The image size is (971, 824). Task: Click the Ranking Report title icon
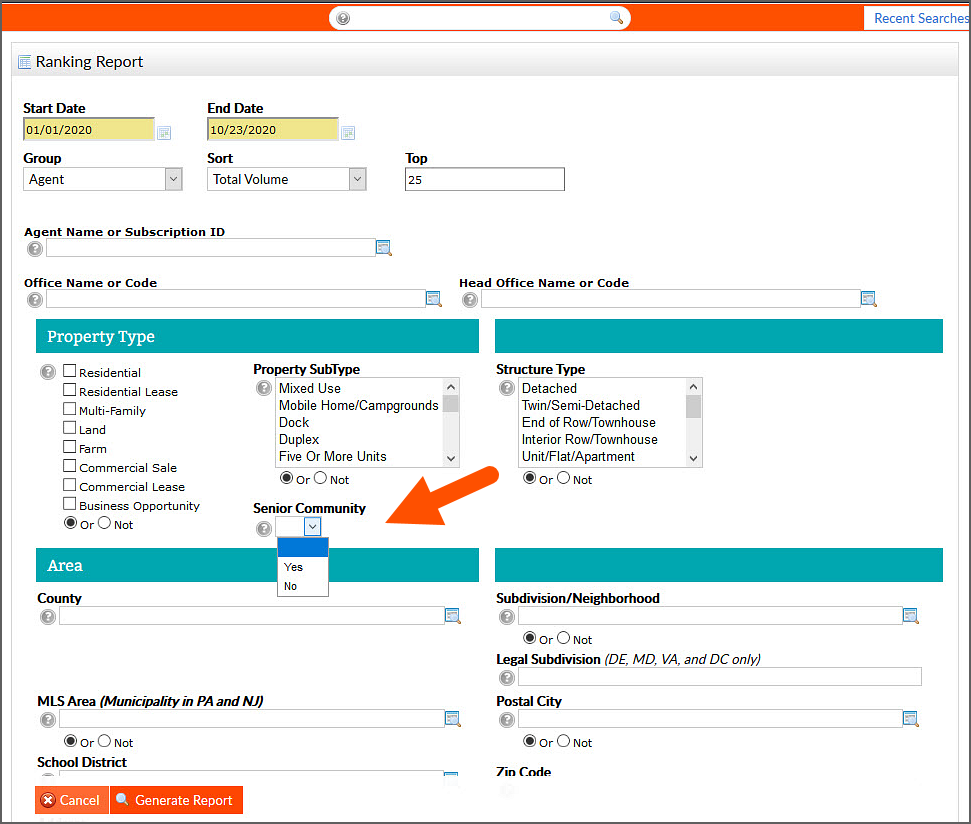click(x=24, y=62)
